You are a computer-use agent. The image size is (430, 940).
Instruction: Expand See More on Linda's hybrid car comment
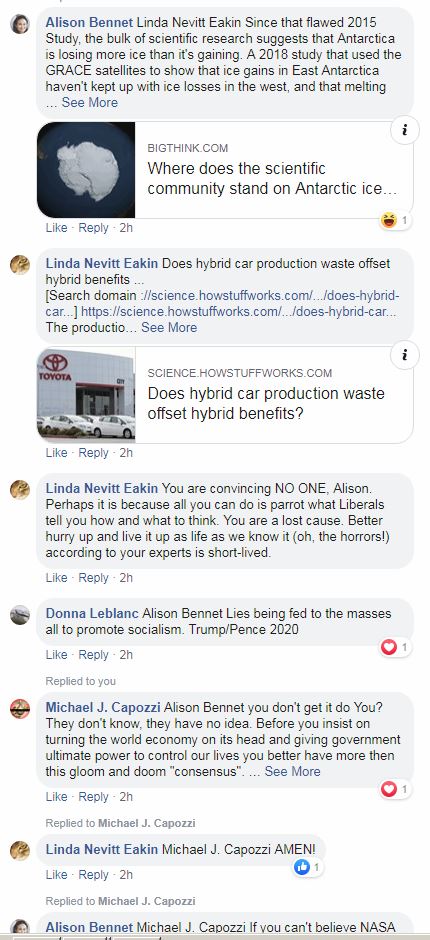point(169,327)
